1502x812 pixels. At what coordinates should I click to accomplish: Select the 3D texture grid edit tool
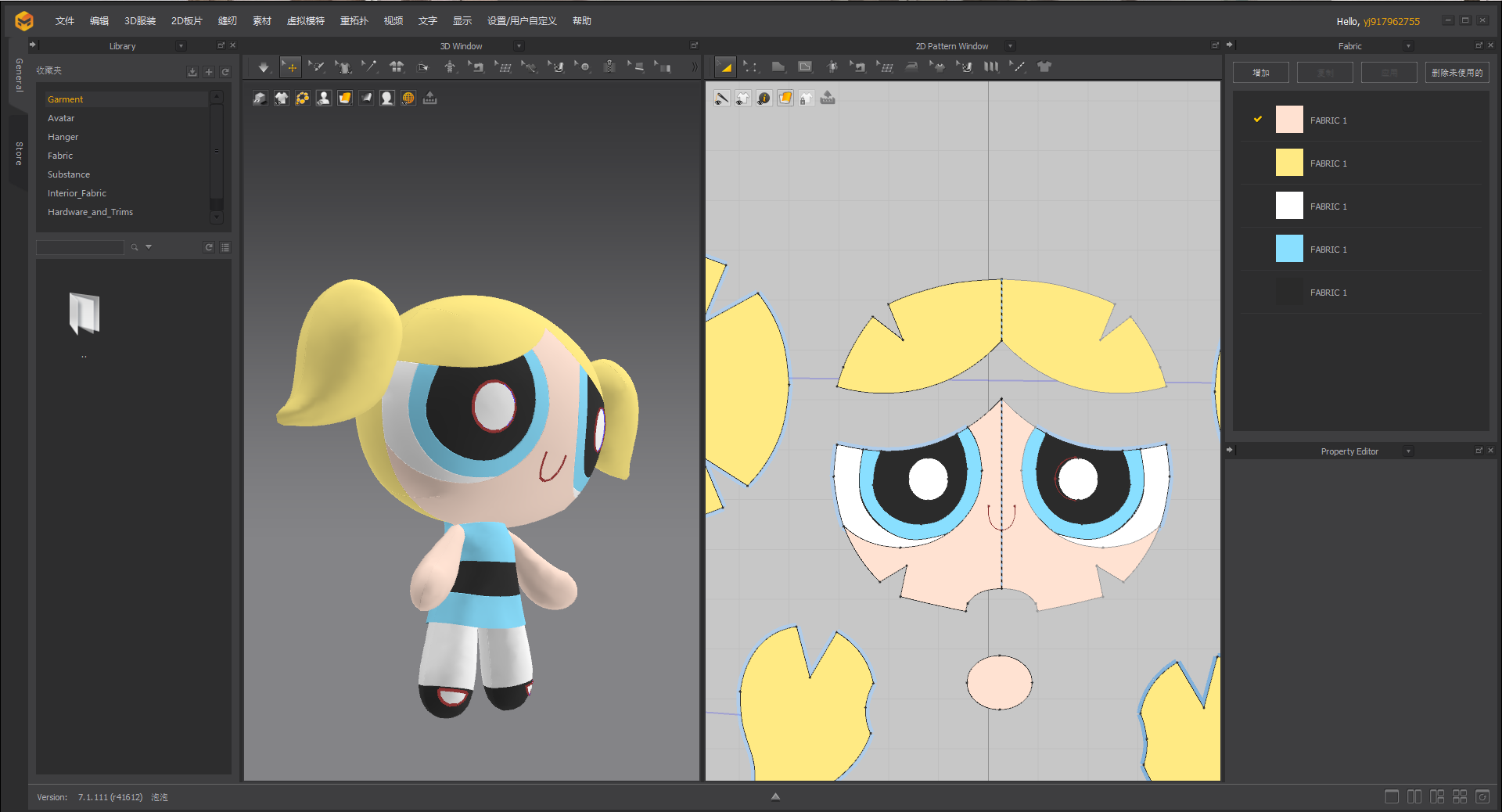(503, 67)
